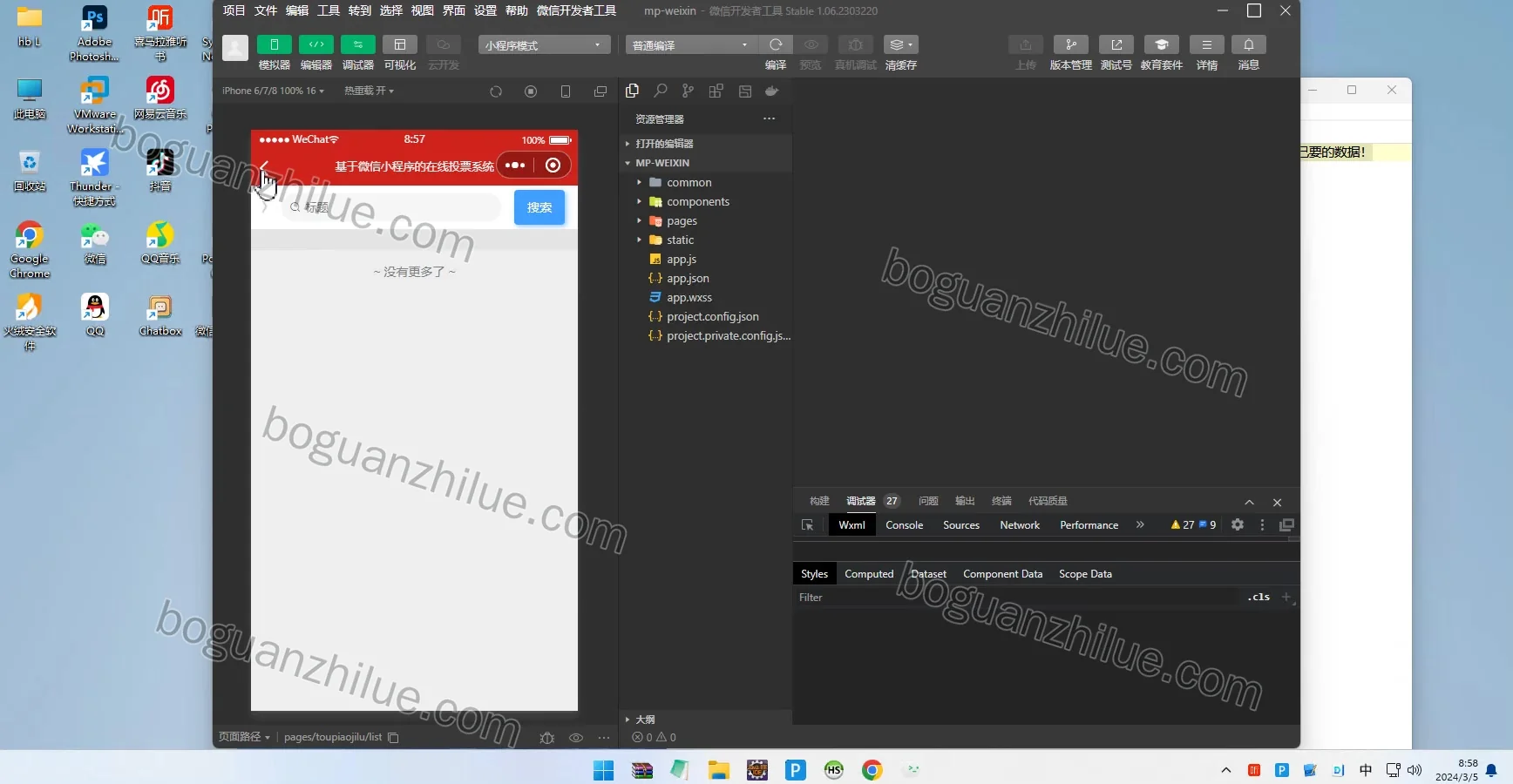Open the 文件 menu
The width and height of the screenshot is (1513, 784).
(x=266, y=10)
